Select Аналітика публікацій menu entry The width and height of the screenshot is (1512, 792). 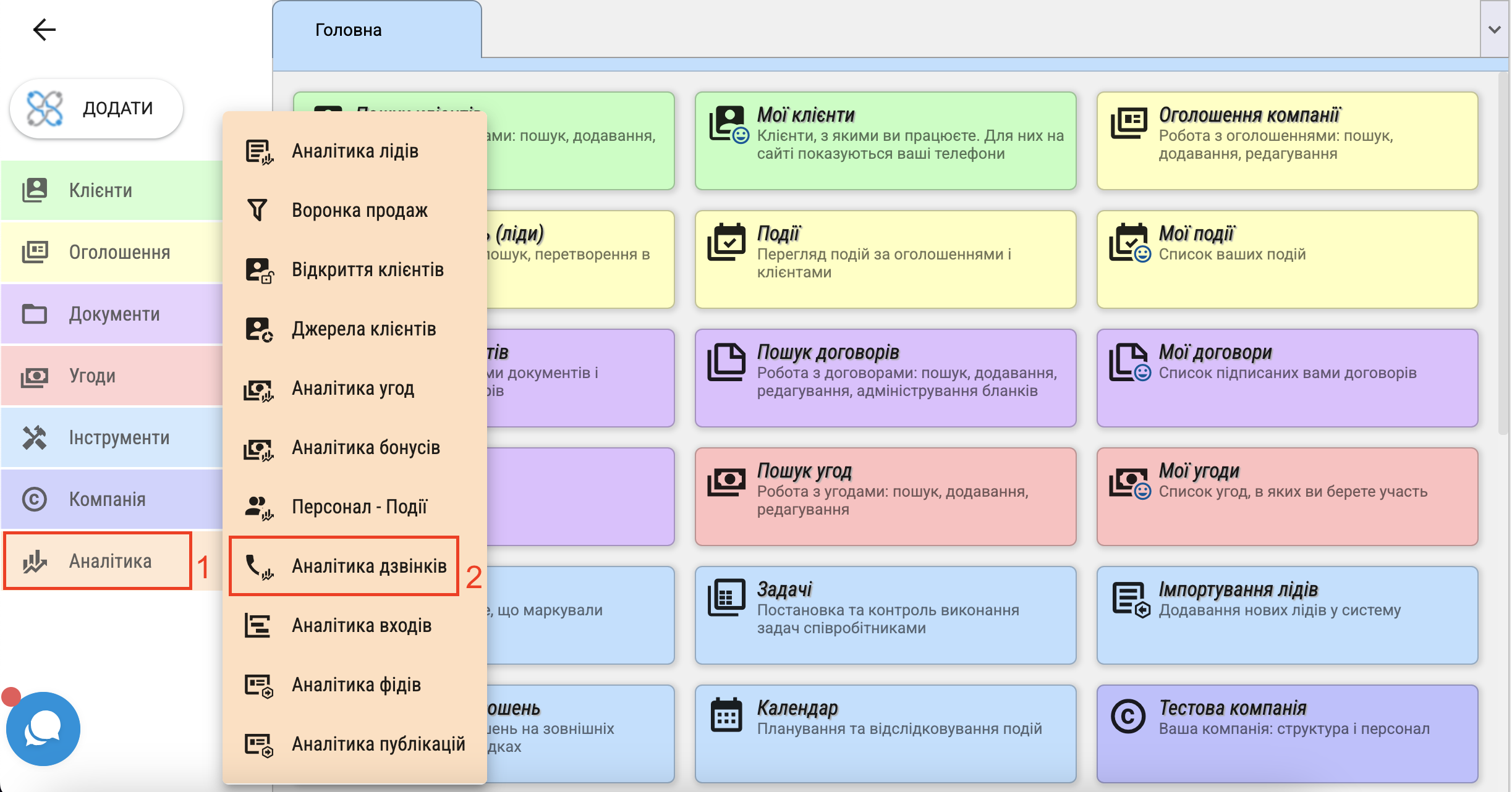pyautogui.click(x=355, y=744)
